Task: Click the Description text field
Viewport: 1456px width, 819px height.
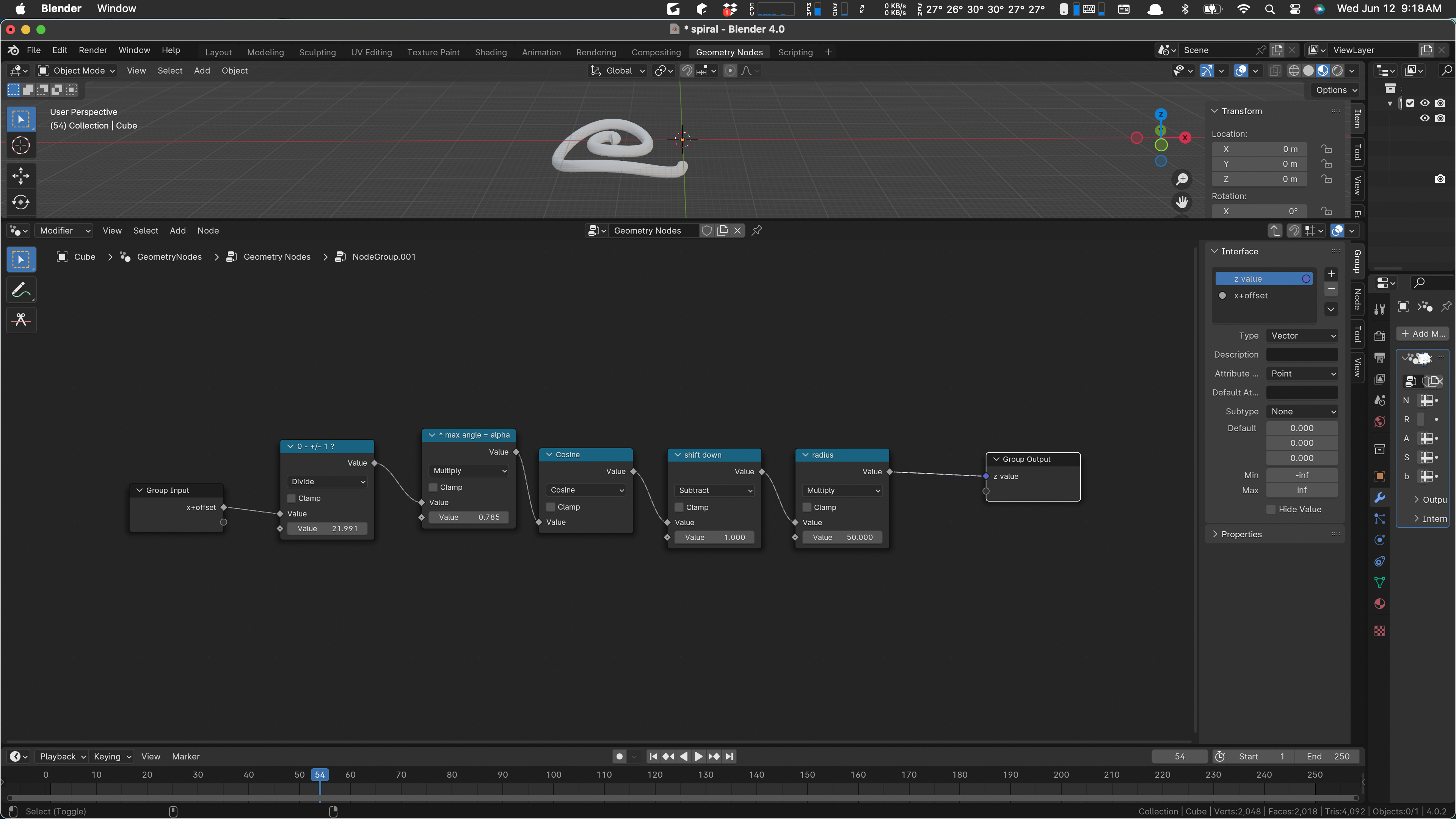Action: [1302, 355]
